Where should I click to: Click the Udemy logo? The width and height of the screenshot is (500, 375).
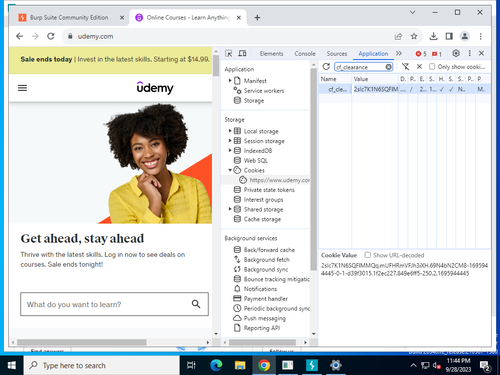[155, 88]
